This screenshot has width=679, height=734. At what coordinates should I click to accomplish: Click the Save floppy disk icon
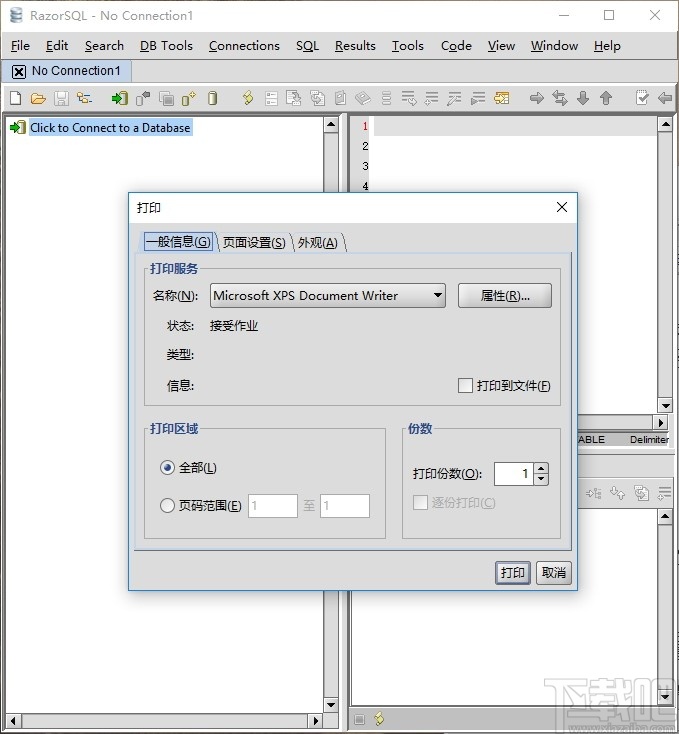pos(61,98)
